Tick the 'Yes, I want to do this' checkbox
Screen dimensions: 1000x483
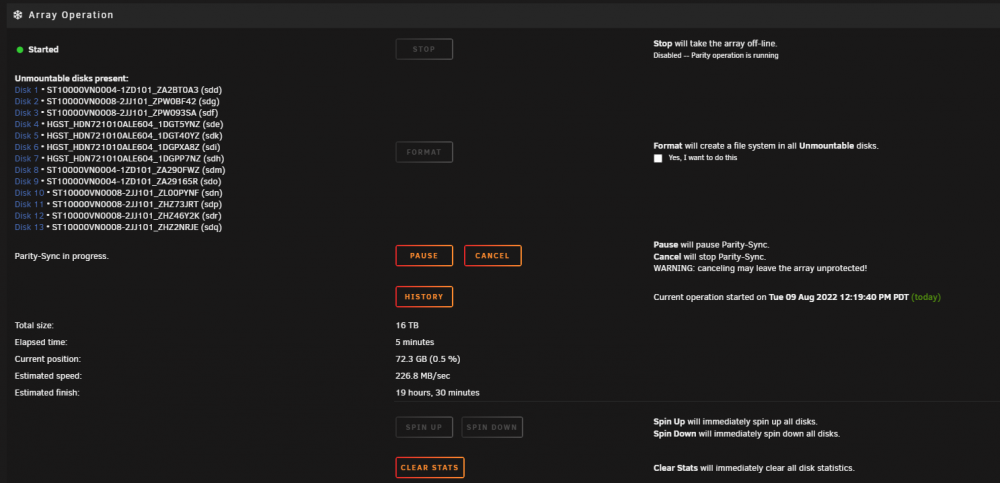(x=658, y=158)
